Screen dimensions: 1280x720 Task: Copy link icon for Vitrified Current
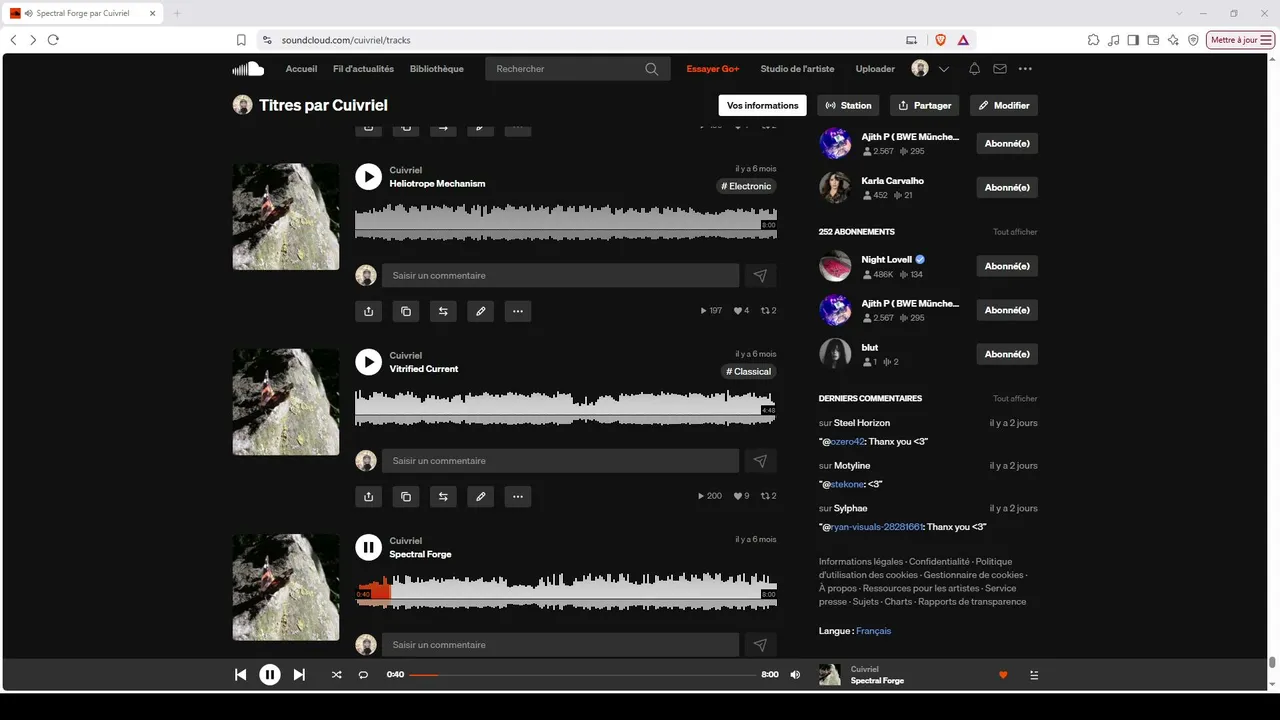406,496
